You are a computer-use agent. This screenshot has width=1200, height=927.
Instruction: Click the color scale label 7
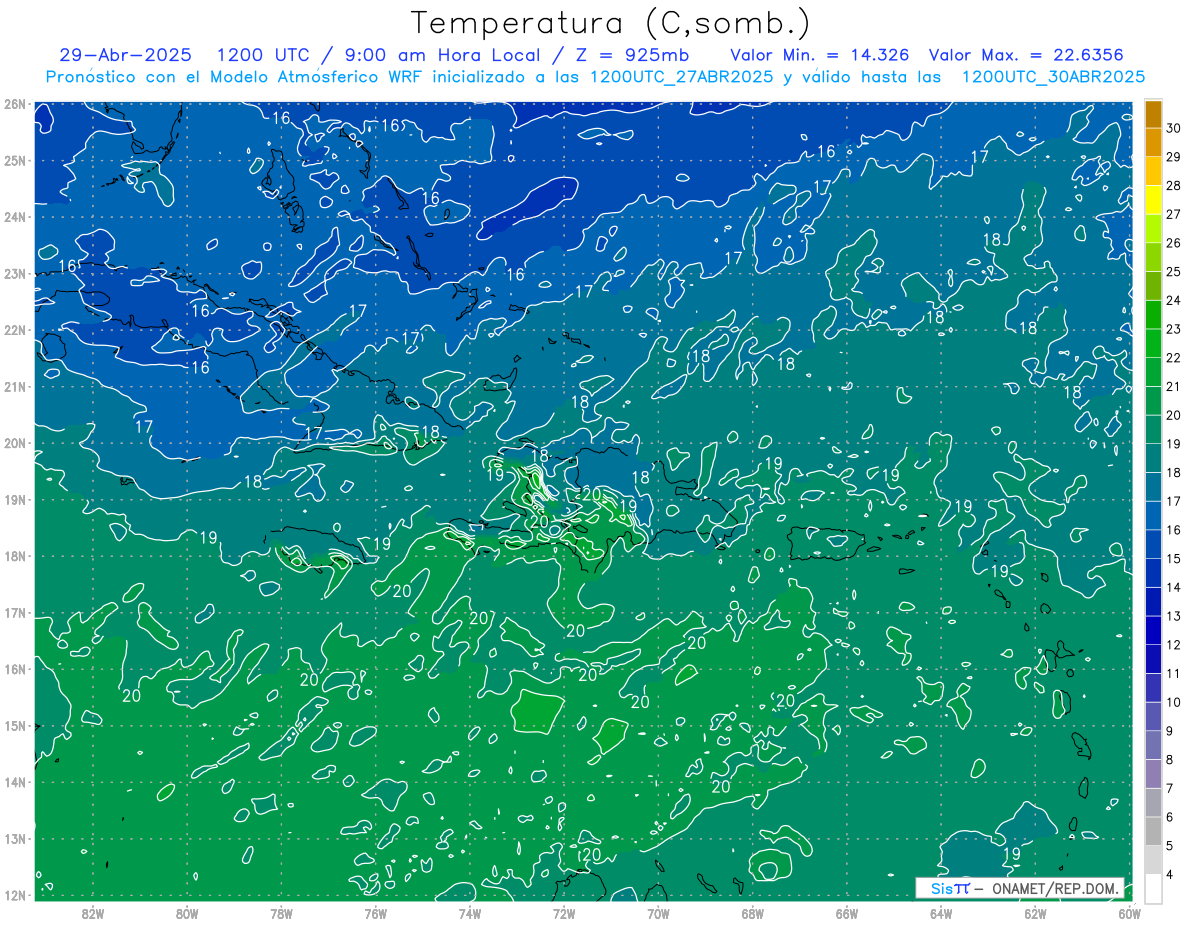coord(1171,788)
